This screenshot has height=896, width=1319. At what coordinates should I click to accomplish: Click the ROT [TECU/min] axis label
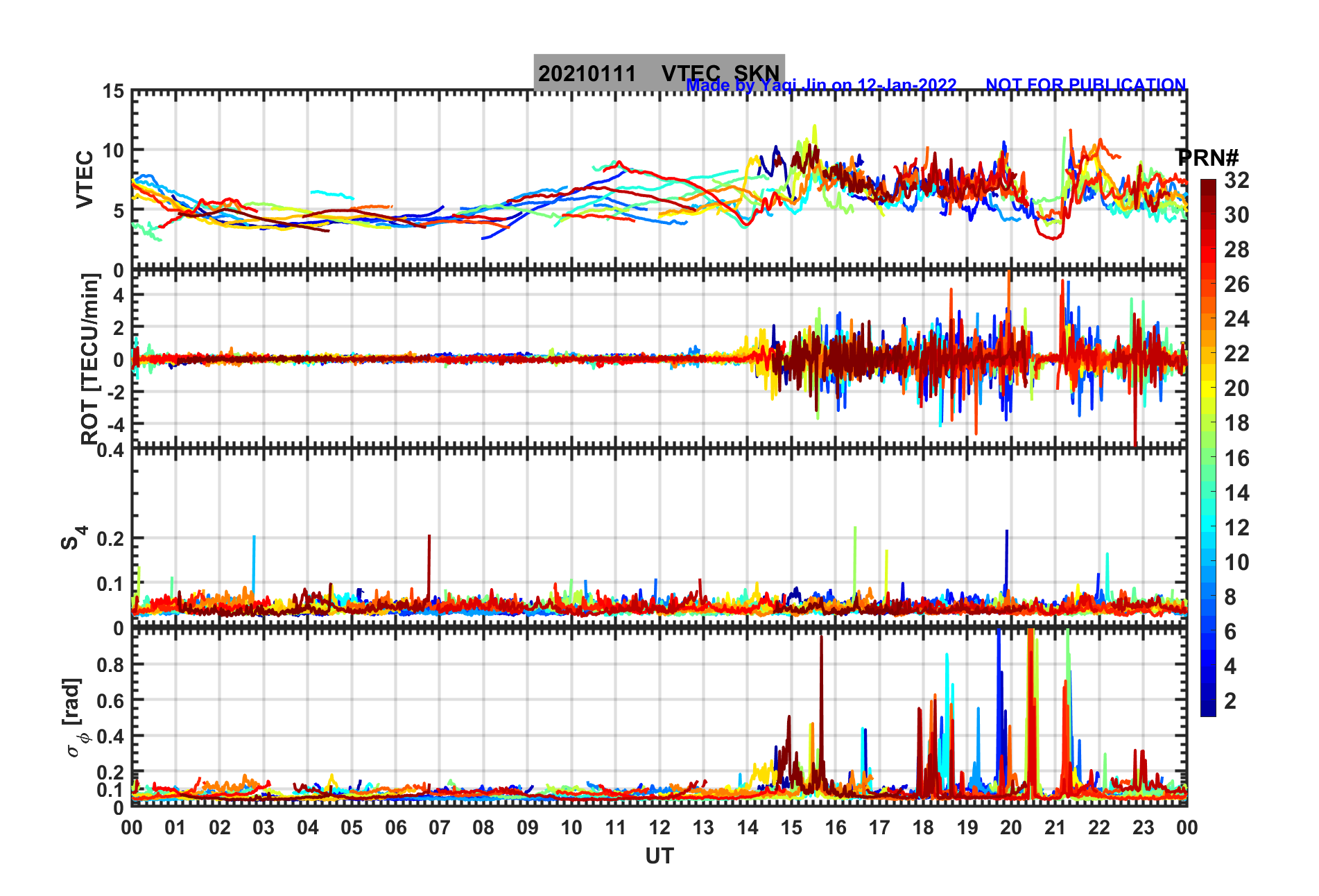coord(90,359)
